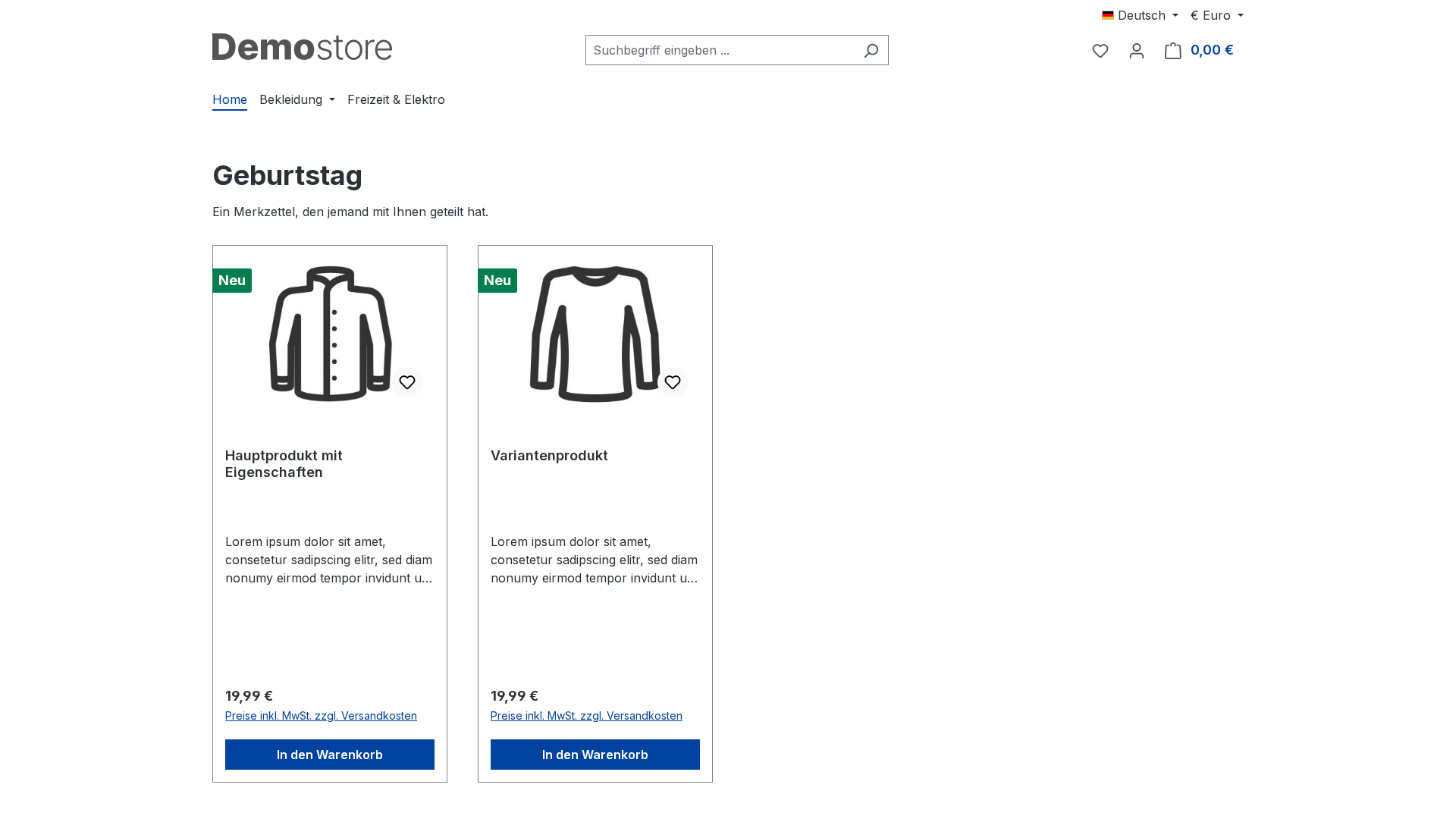Expand the Deutsch language dropdown
Image resolution: width=1456 pixels, height=819 pixels.
tap(1140, 15)
